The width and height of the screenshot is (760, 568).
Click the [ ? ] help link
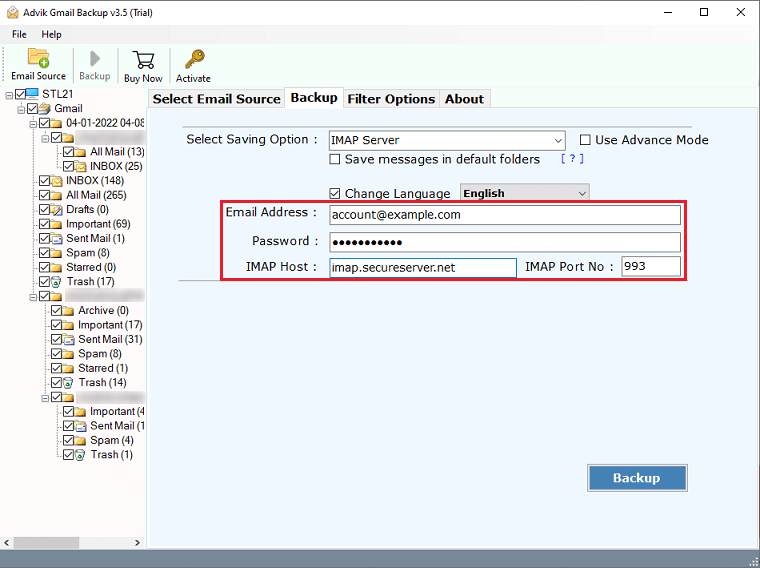click(x=572, y=158)
